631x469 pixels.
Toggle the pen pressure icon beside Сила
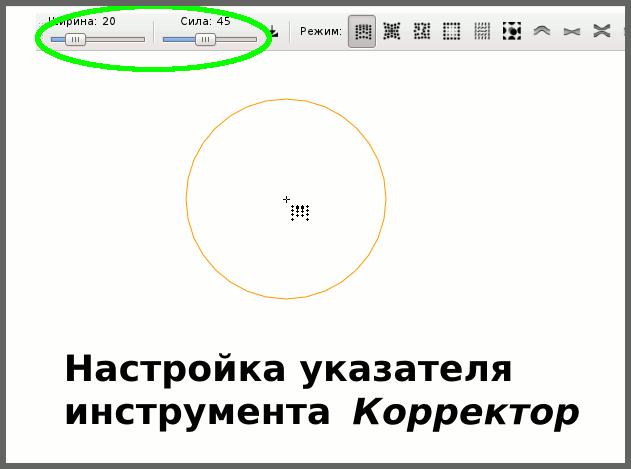click(x=274, y=31)
